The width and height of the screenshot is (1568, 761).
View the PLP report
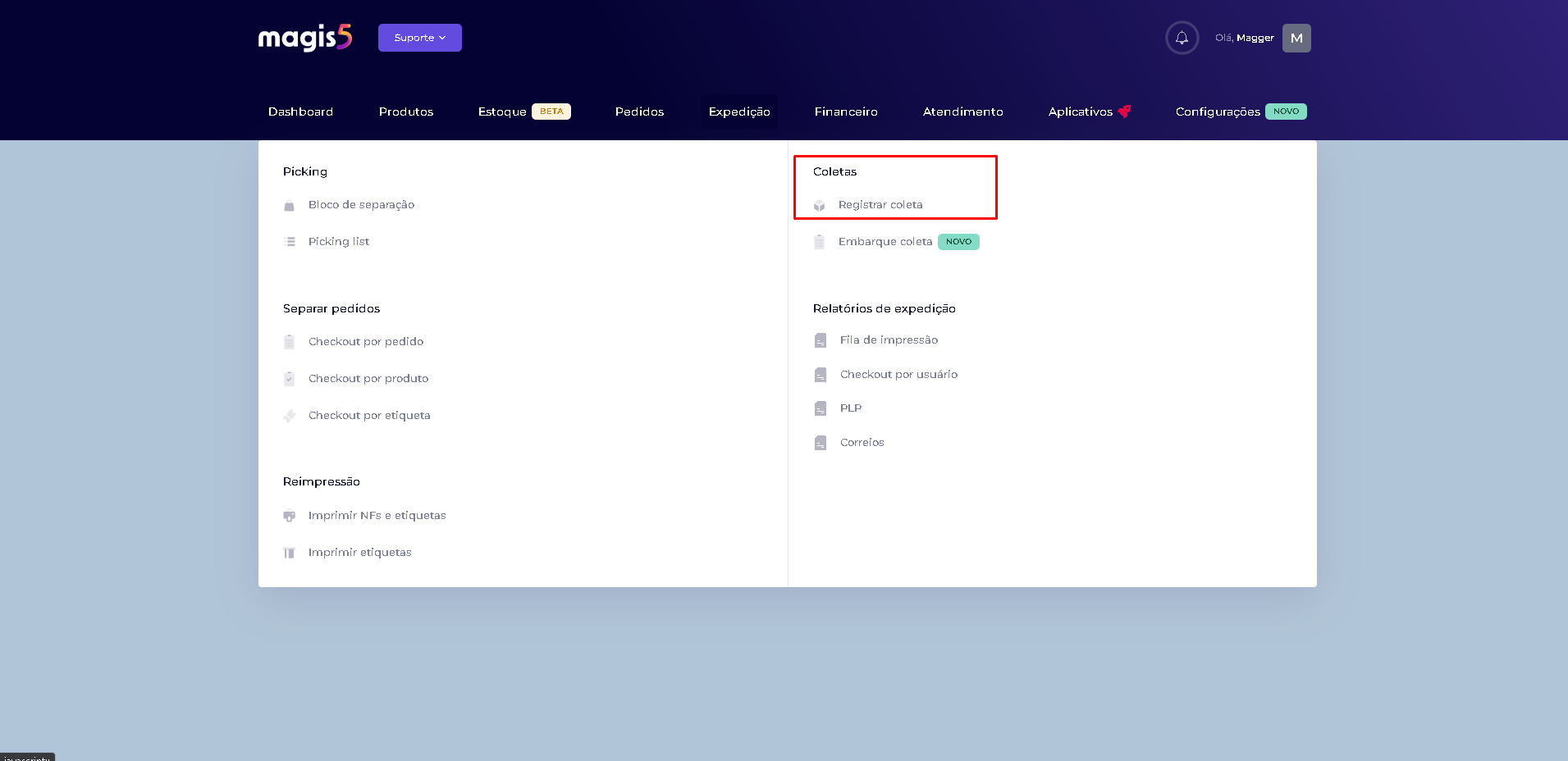[851, 408]
